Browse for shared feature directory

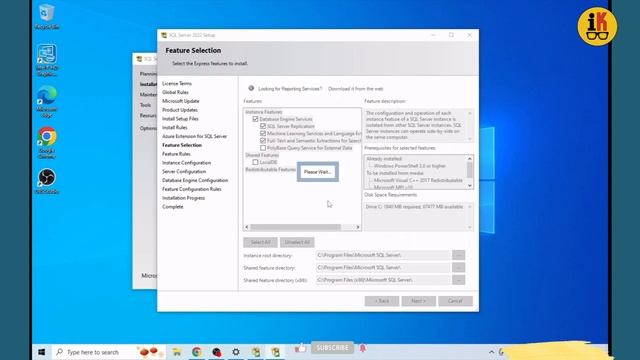[458, 267]
